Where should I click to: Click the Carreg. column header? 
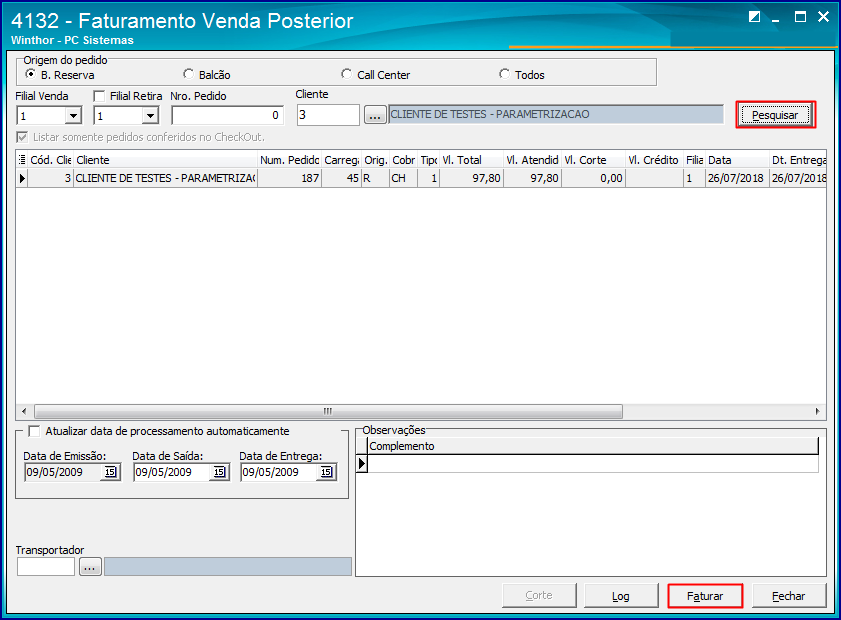pos(342,160)
